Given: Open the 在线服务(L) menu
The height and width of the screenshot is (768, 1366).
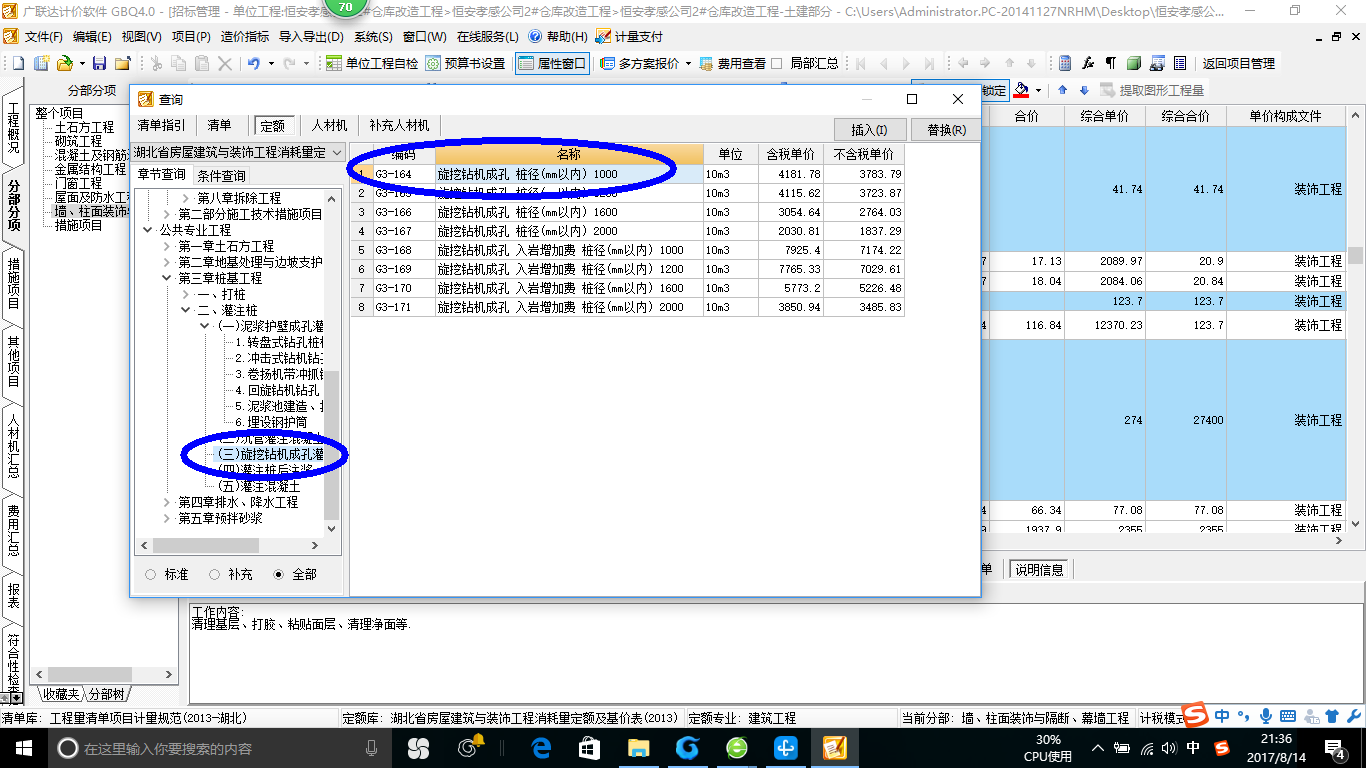Looking at the screenshot, I should tap(487, 36).
